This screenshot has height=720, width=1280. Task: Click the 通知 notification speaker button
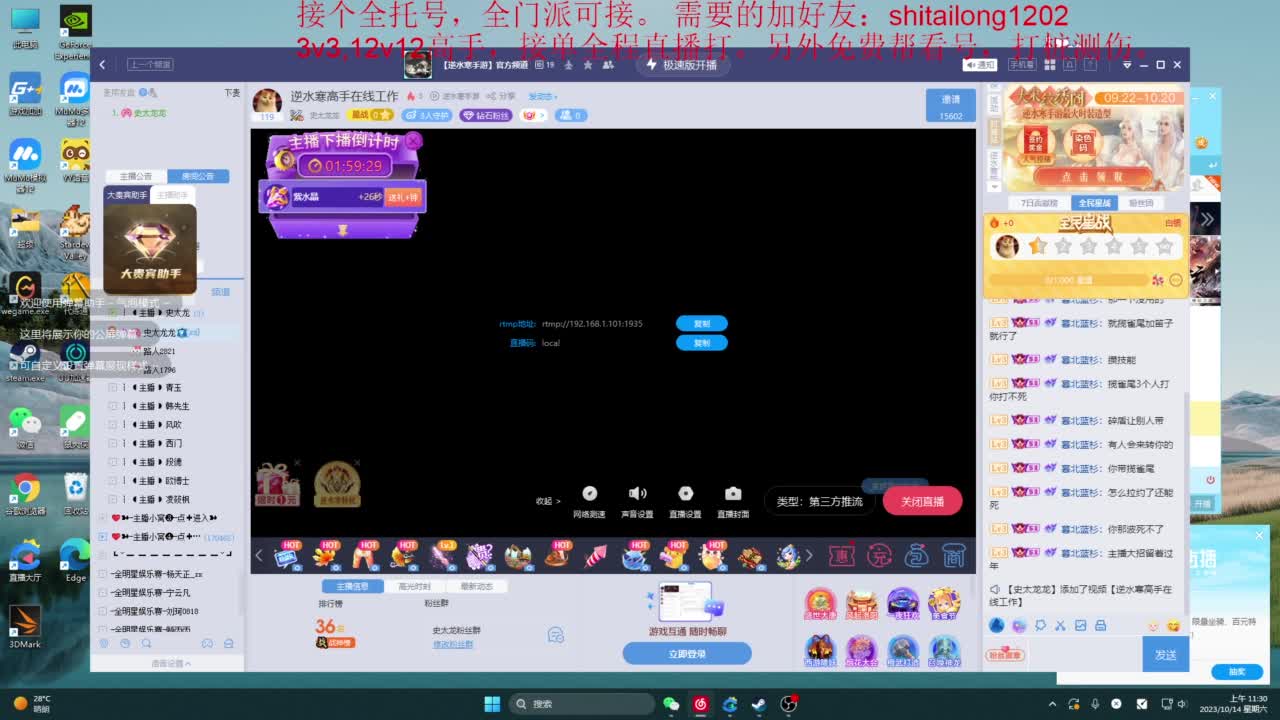(x=980, y=65)
